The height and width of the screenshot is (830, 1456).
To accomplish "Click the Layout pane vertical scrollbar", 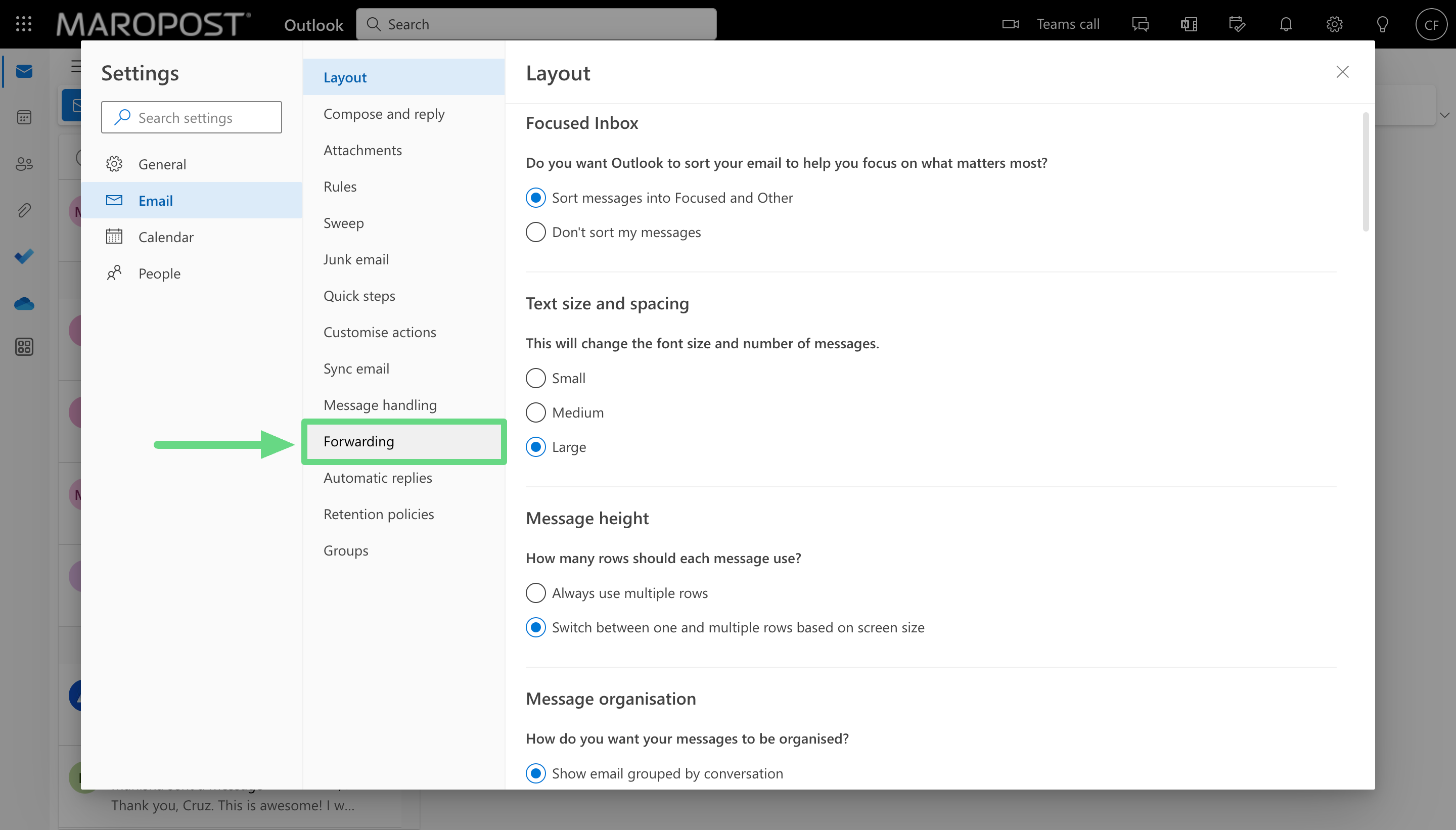I will tap(1366, 171).
